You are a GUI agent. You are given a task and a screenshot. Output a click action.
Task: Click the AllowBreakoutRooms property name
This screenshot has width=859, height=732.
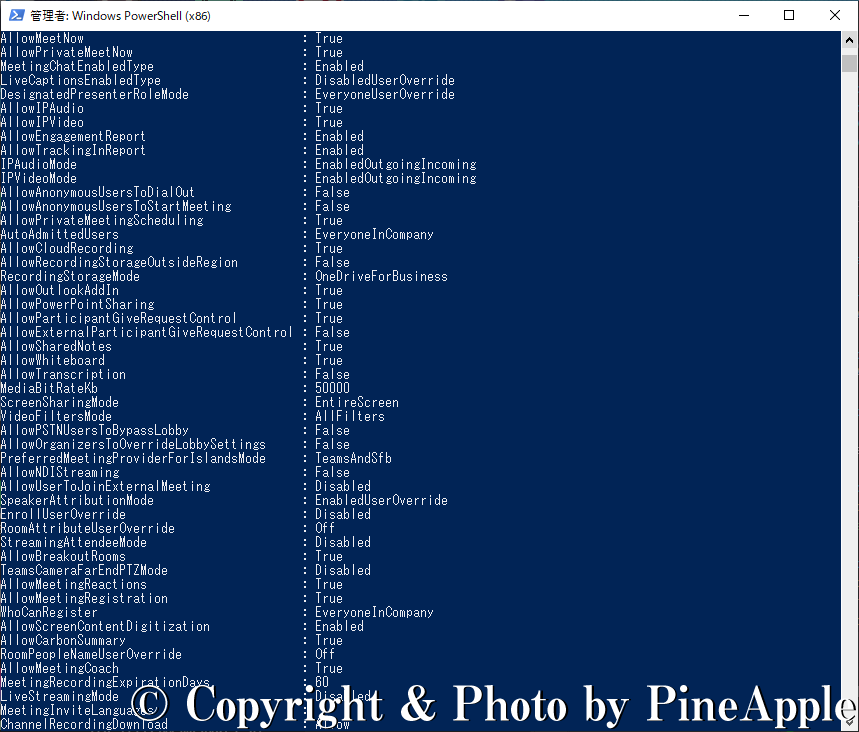click(x=63, y=556)
